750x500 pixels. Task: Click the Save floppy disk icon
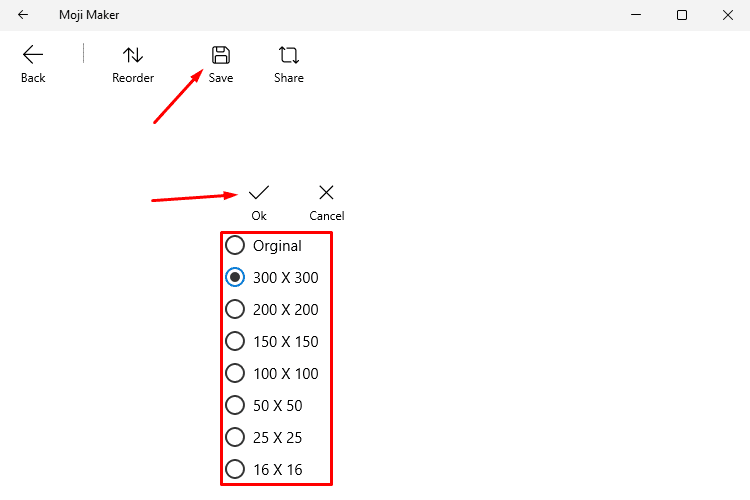click(x=221, y=56)
